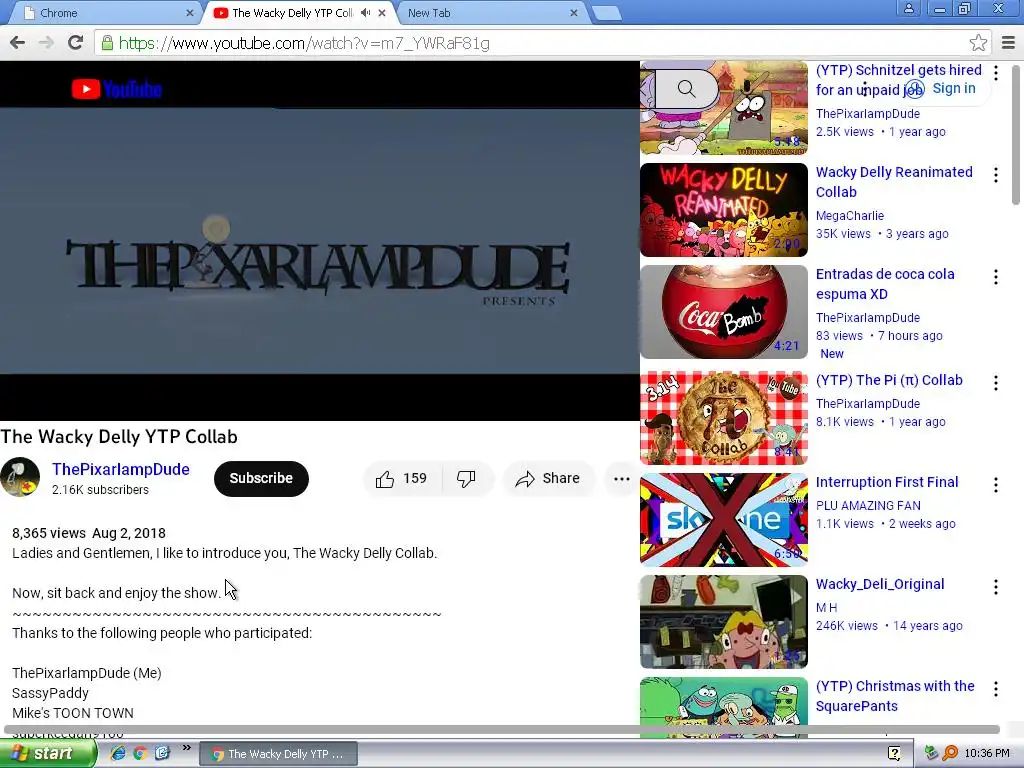Dislike the video with thumbs down

466,479
